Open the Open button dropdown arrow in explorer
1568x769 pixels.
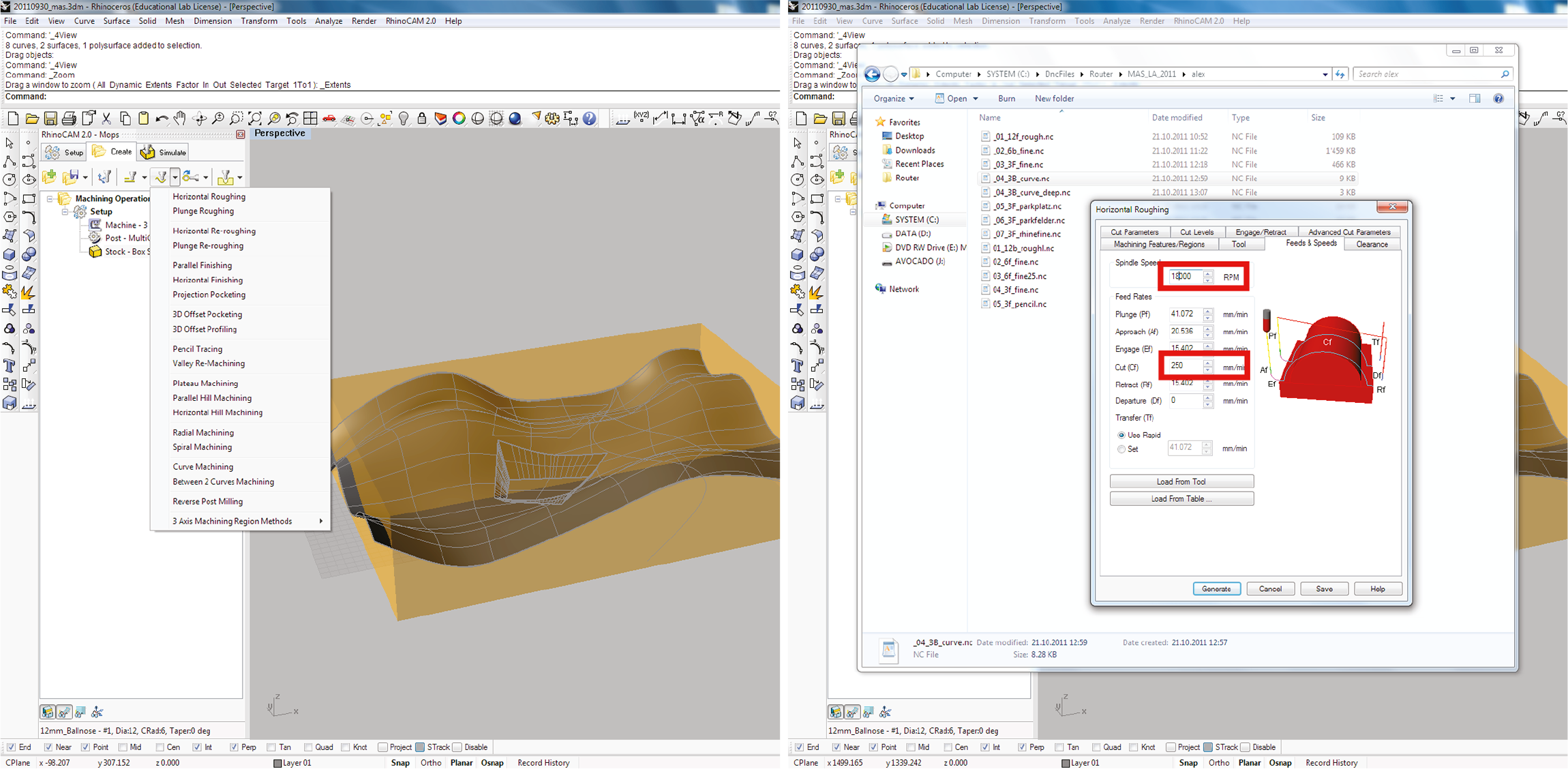coord(976,99)
